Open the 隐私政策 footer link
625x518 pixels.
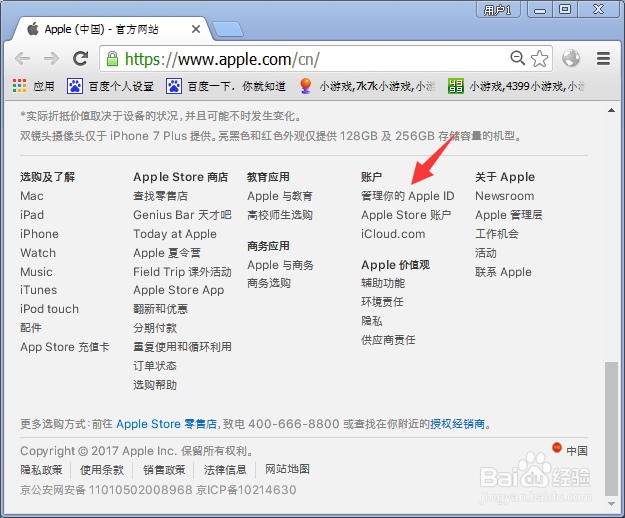41,470
